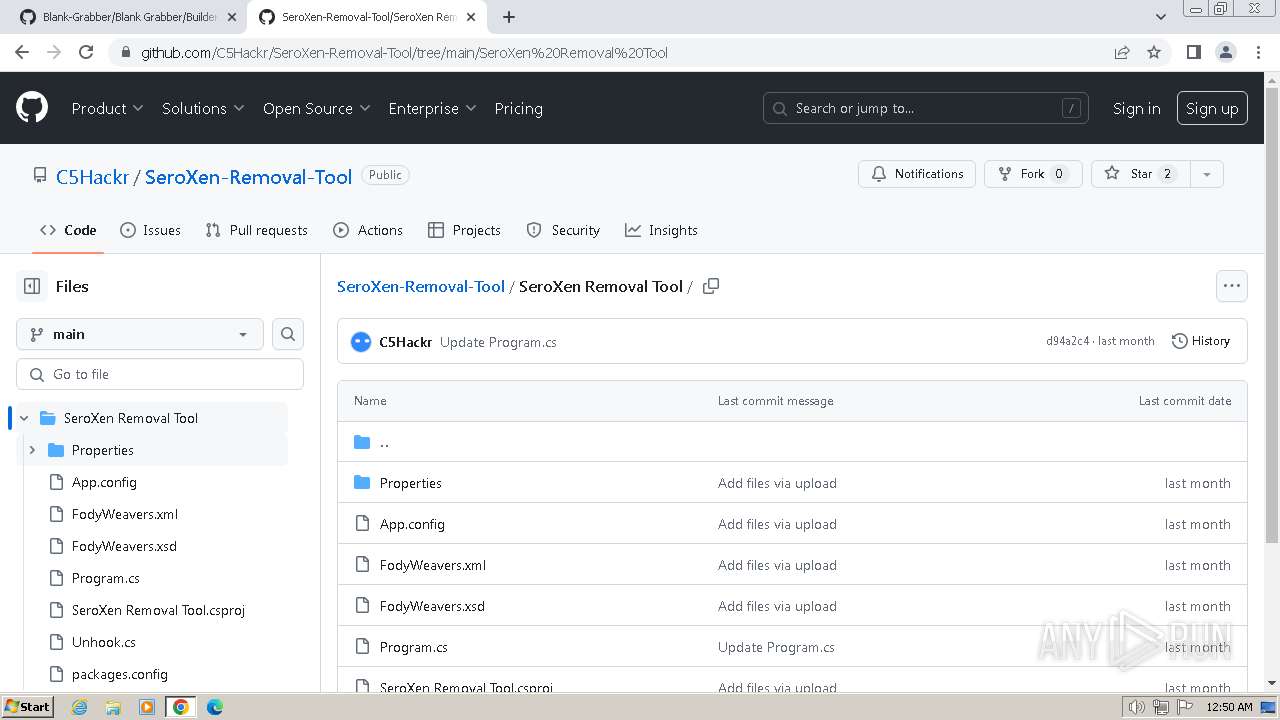This screenshot has height=720, width=1280.
Task: Collapse the SeroXen Removal Tool tree folder
Action: click(x=24, y=418)
